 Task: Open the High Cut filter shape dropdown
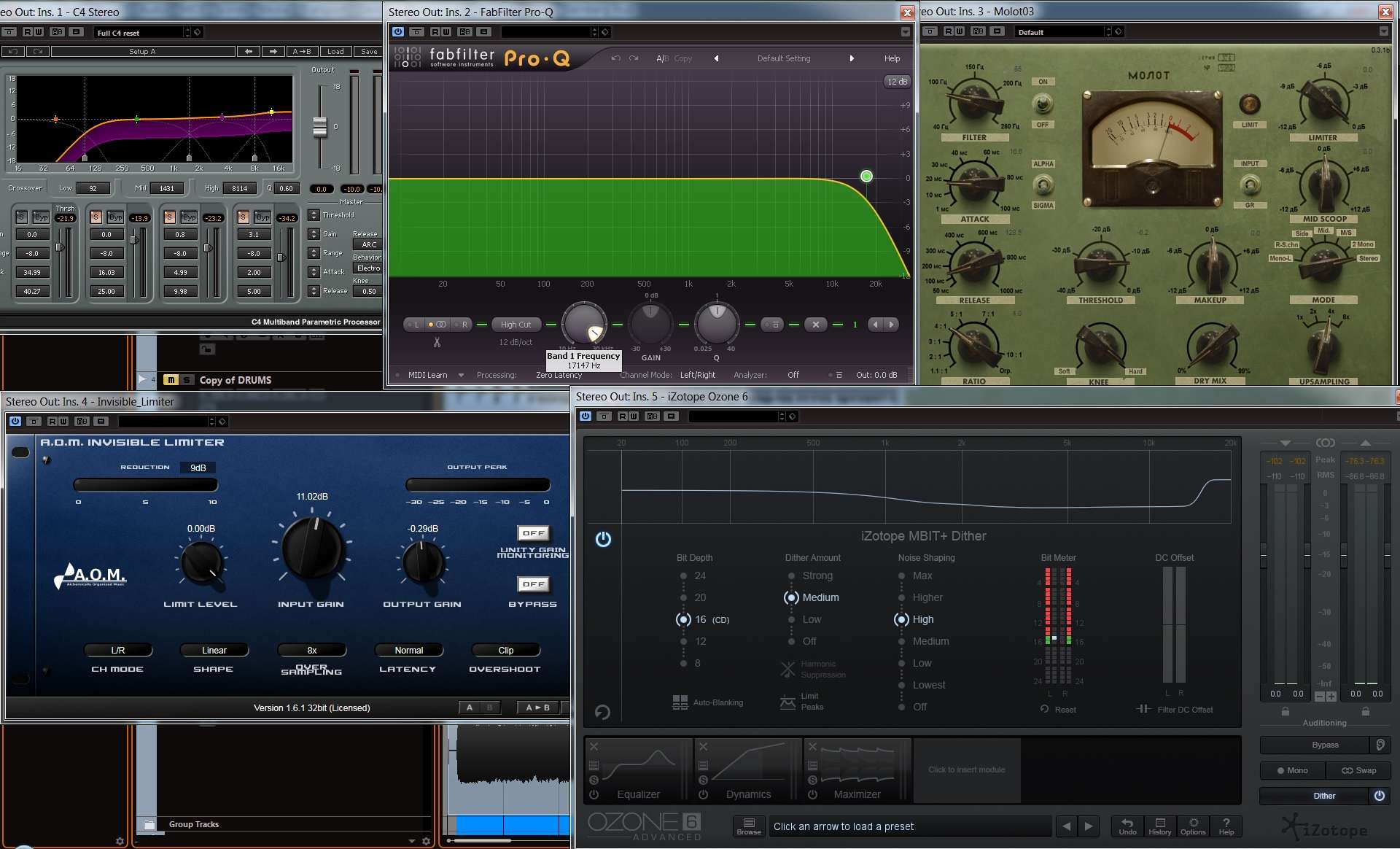tap(516, 325)
